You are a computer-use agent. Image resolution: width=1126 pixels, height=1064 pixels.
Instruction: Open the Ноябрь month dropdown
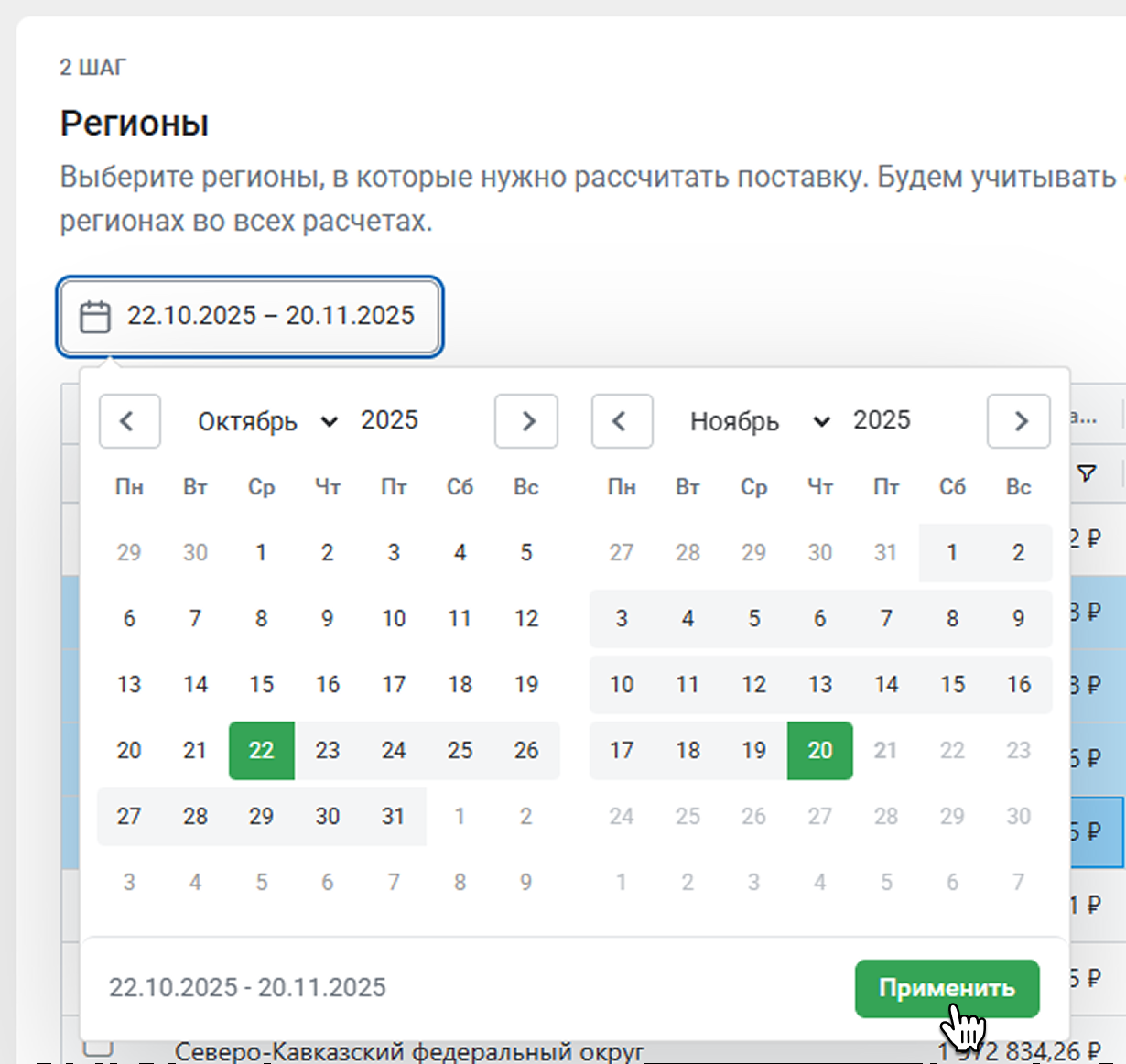point(759,421)
